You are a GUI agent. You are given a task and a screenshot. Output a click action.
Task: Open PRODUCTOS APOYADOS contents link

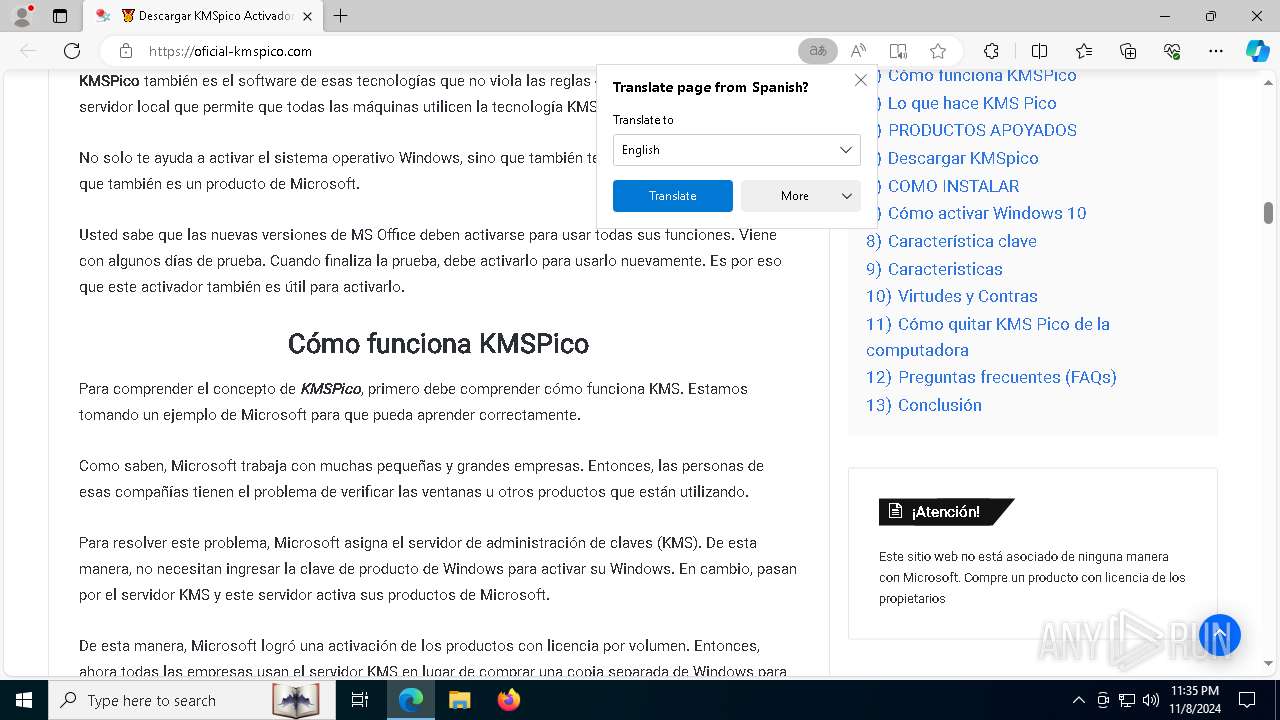pyautogui.click(x=981, y=130)
